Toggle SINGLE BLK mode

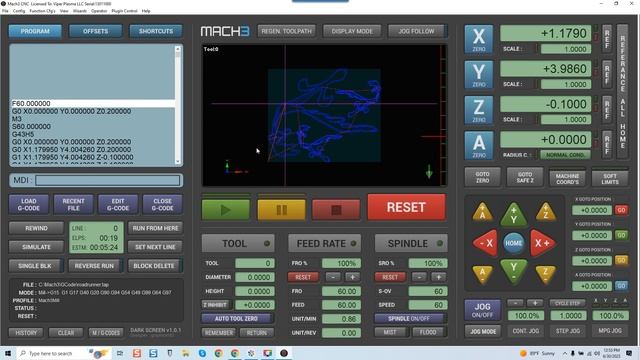[x=35, y=266]
